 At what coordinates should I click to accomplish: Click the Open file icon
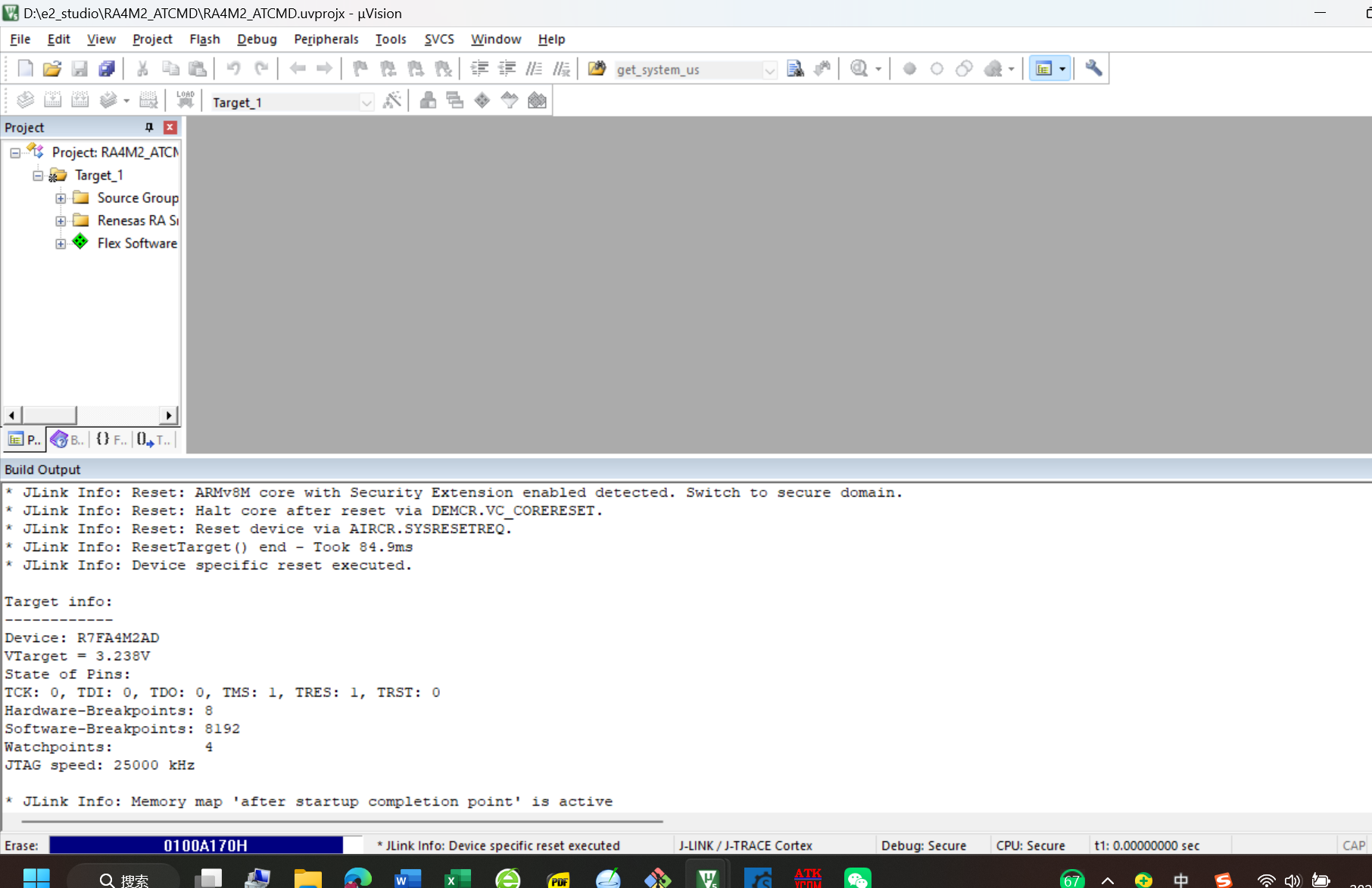51,69
